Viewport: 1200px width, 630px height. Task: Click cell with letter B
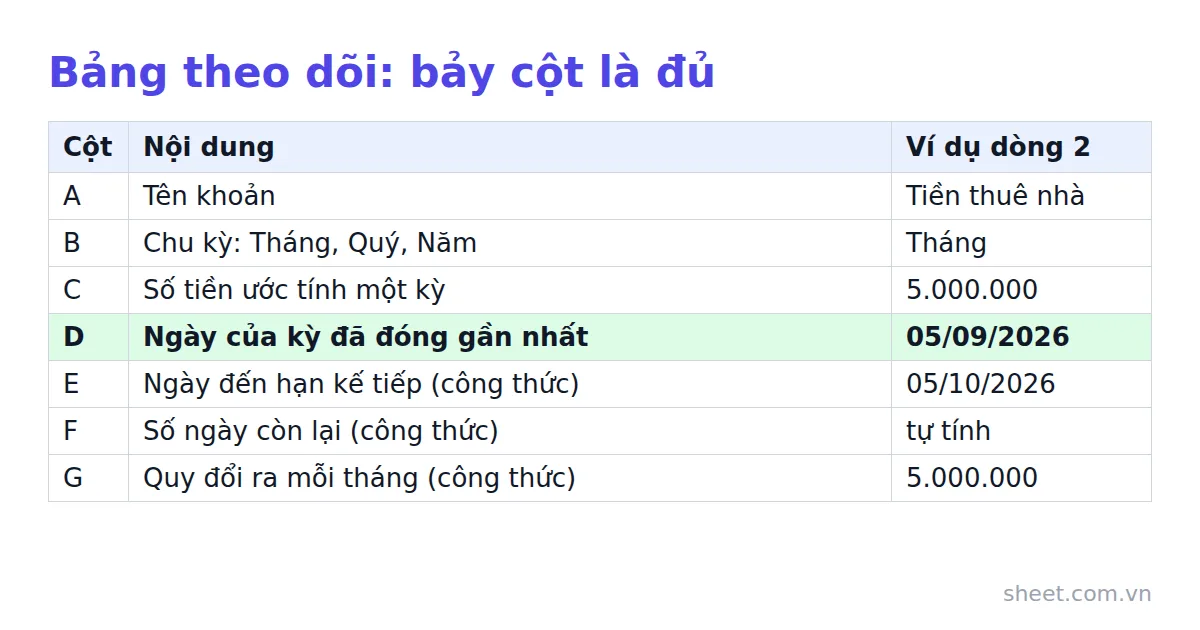88,243
